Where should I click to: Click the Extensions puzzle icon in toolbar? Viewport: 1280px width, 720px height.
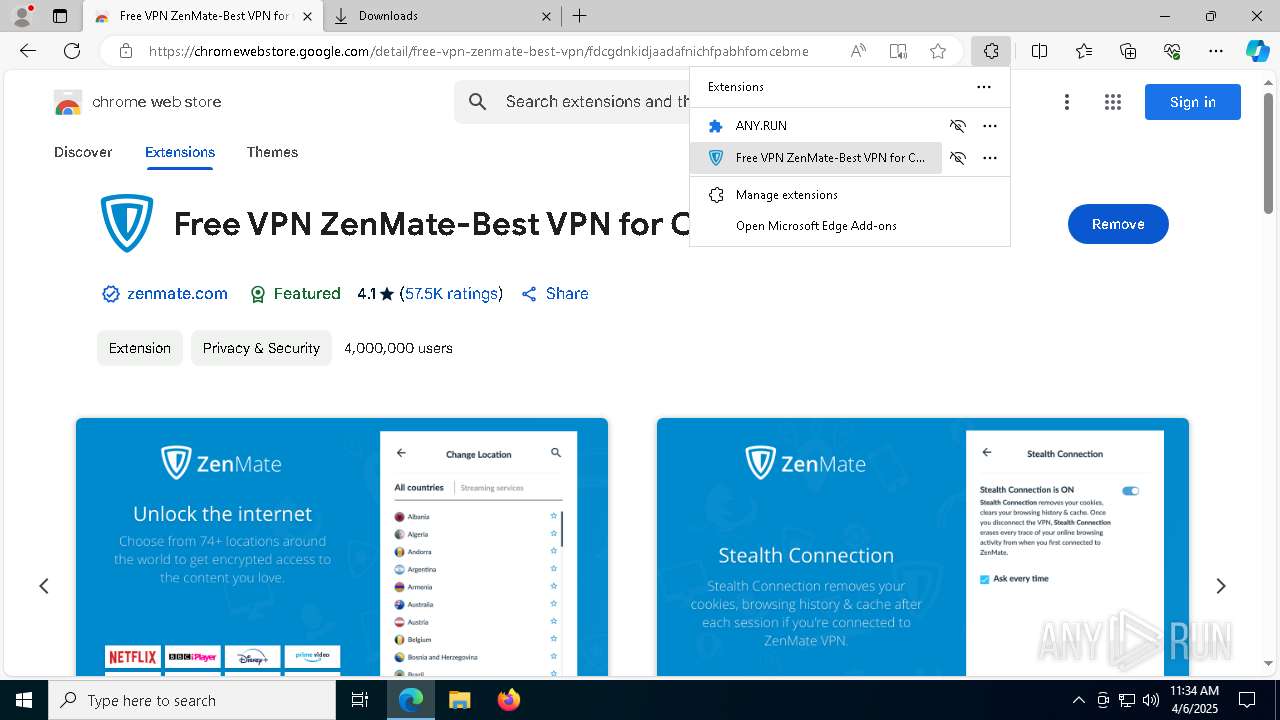point(991,51)
